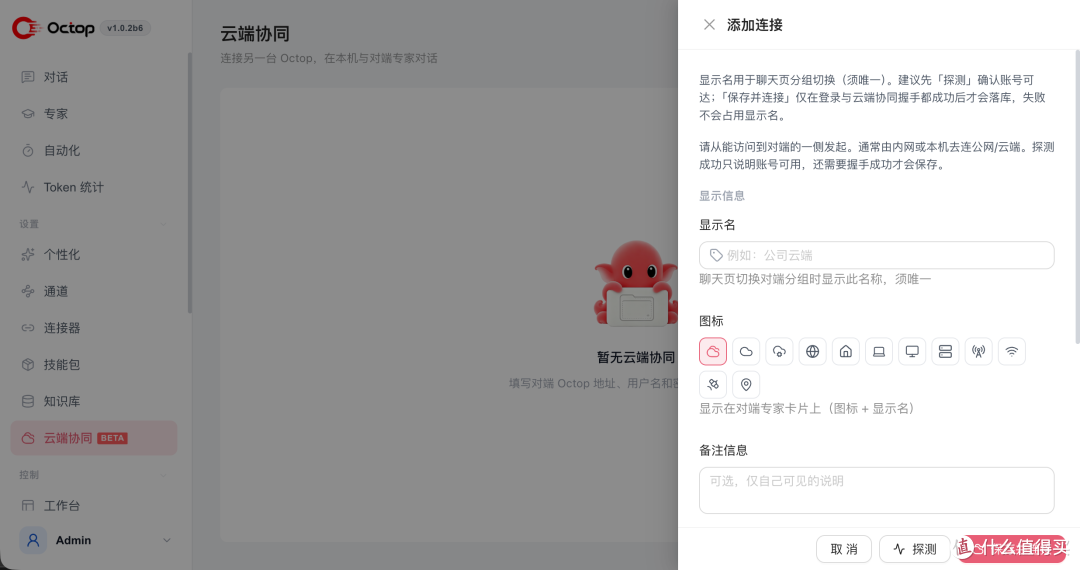Image resolution: width=1080 pixels, height=570 pixels.
Task: Click the Octop mascot illustration
Action: [x=636, y=284]
